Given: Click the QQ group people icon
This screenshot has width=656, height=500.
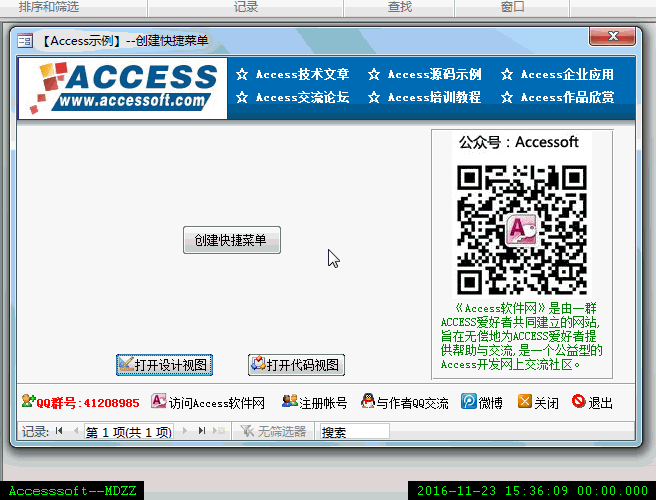Looking at the screenshot, I should pos(28,401).
